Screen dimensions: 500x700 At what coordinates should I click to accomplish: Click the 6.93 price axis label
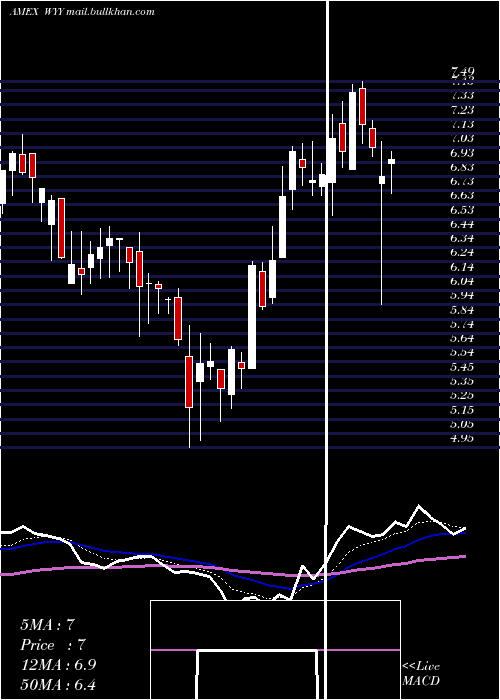pyautogui.click(x=462, y=153)
